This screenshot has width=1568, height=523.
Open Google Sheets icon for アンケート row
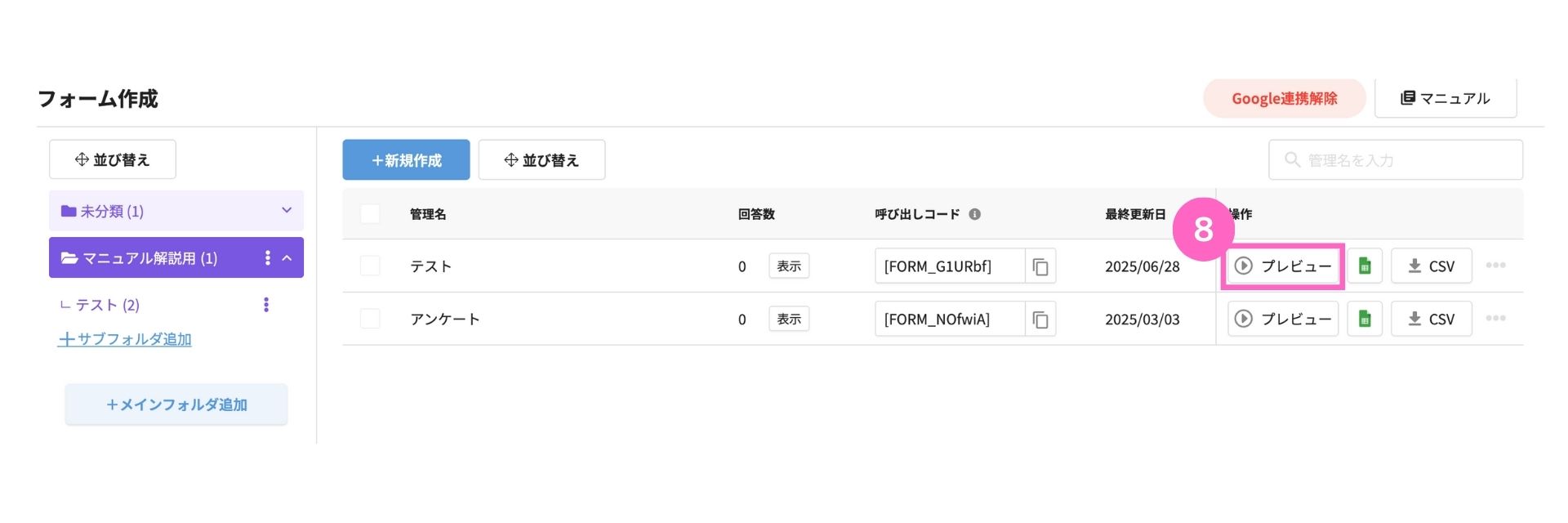tap(1365, 320)
